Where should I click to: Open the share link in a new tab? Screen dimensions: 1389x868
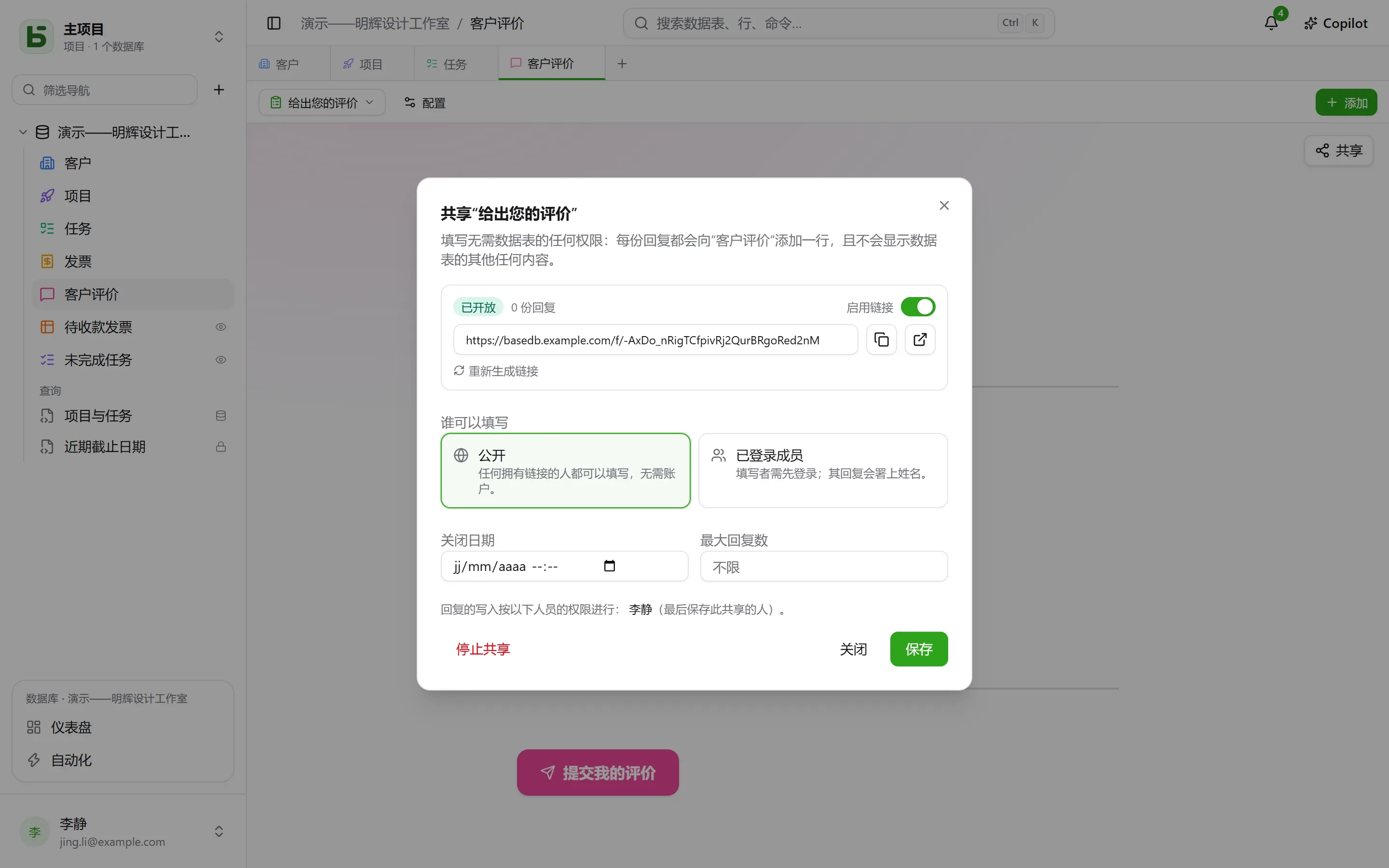click(920, 340)
